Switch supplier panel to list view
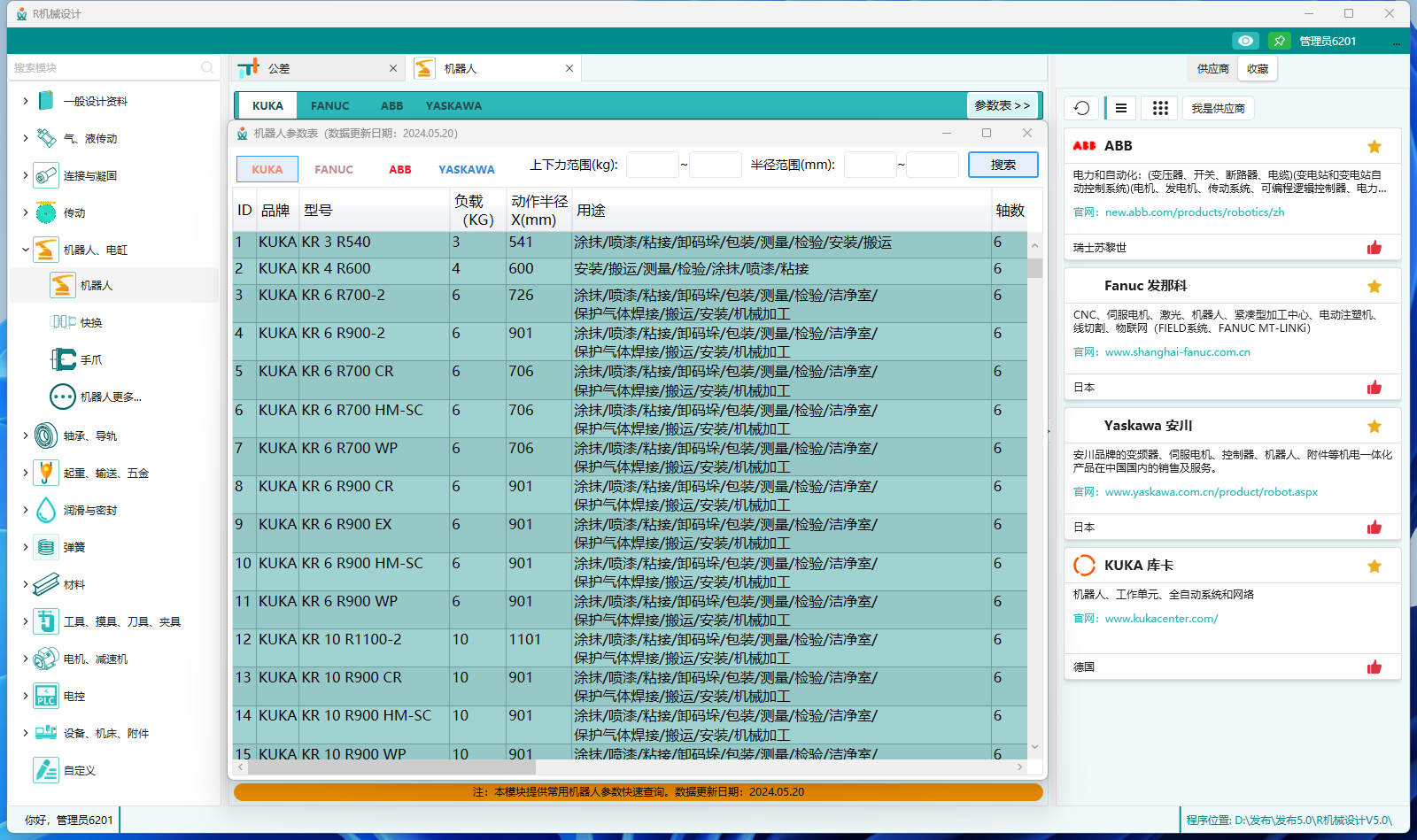 (1121, 108)
